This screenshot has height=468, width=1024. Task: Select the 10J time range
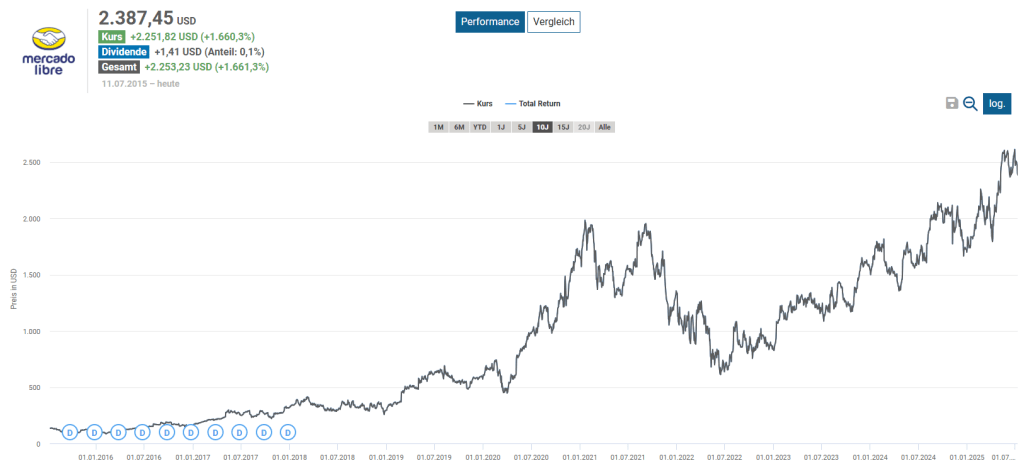point(542,127)
